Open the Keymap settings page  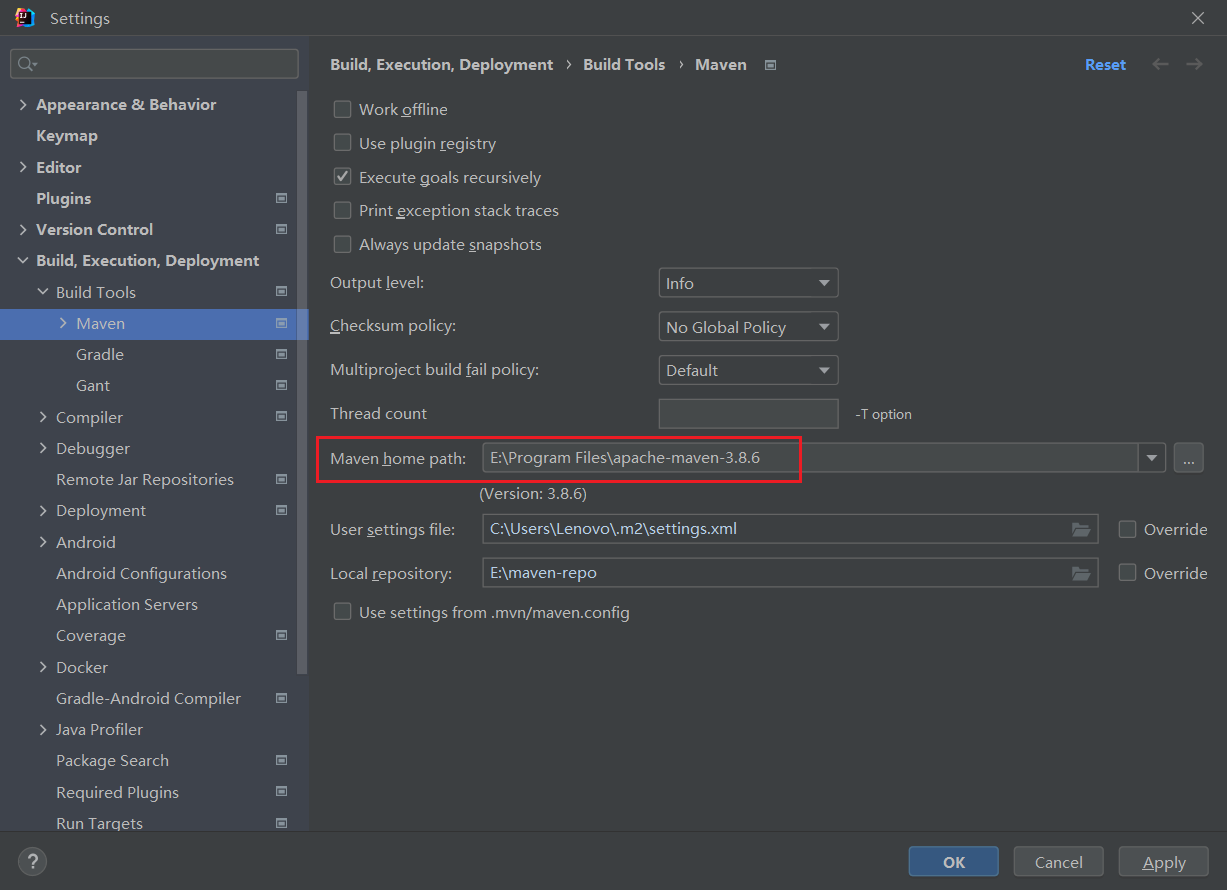(x=67, y=135)
